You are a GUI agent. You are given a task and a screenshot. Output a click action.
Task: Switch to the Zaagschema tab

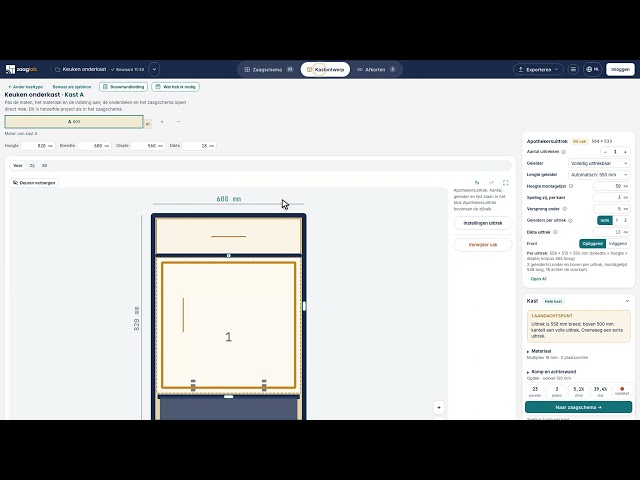268,69
